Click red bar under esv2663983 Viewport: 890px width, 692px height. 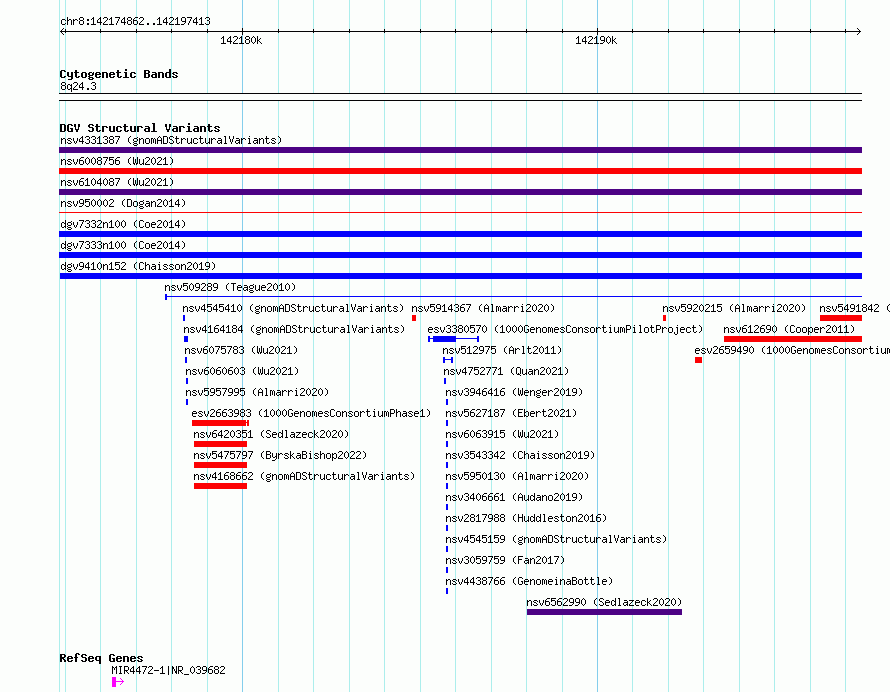[220, 423]
